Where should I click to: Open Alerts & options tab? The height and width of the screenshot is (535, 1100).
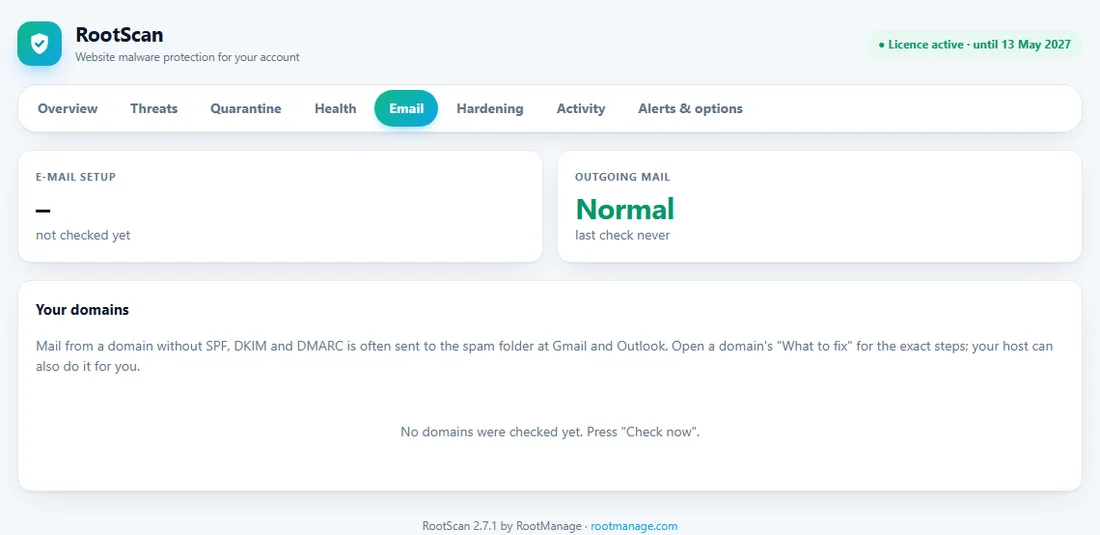pyautogui.click(x=690, y=109)
